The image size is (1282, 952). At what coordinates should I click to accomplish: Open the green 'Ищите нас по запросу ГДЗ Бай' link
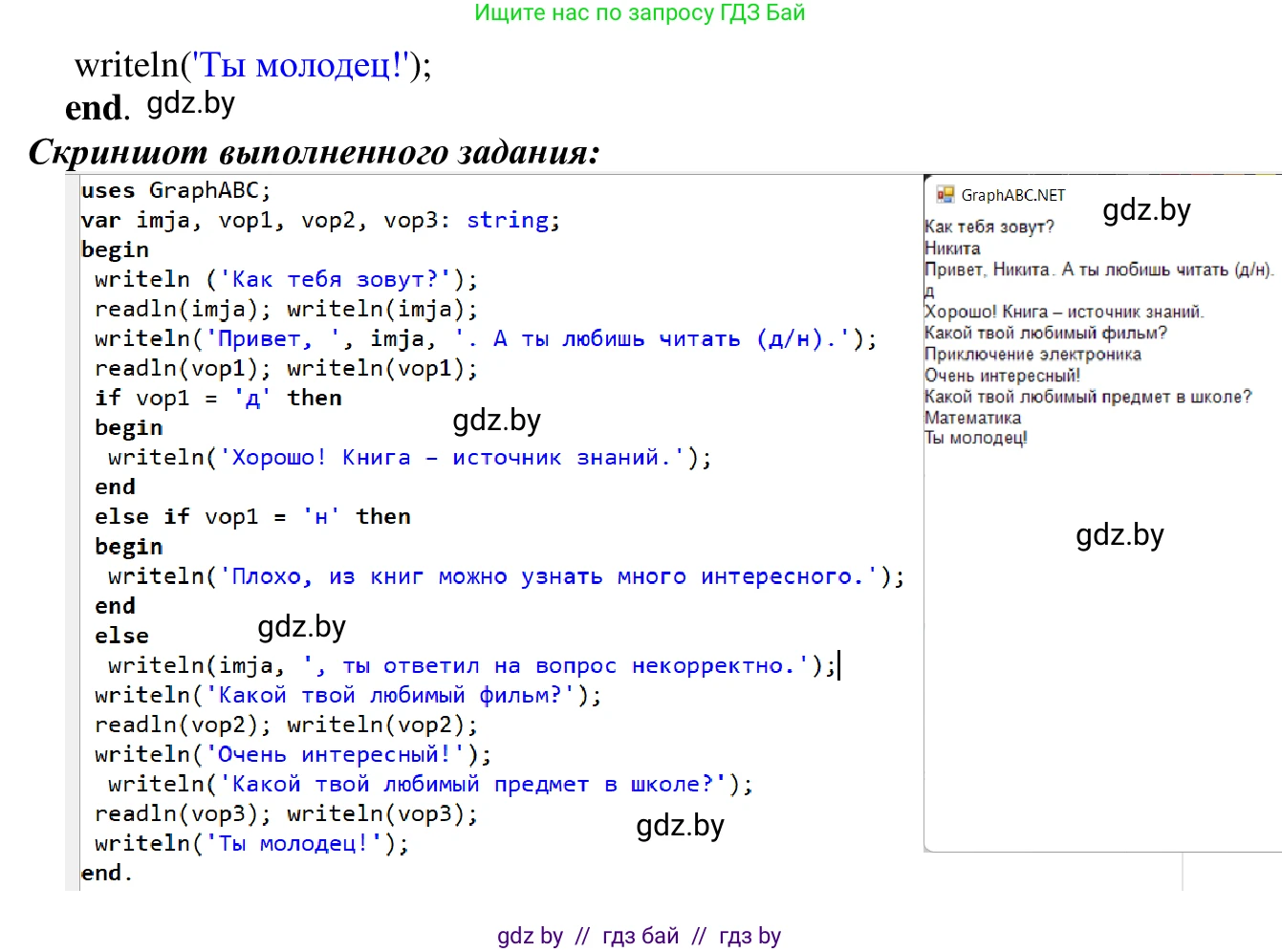pyautogui.click(x=640, y=12)
